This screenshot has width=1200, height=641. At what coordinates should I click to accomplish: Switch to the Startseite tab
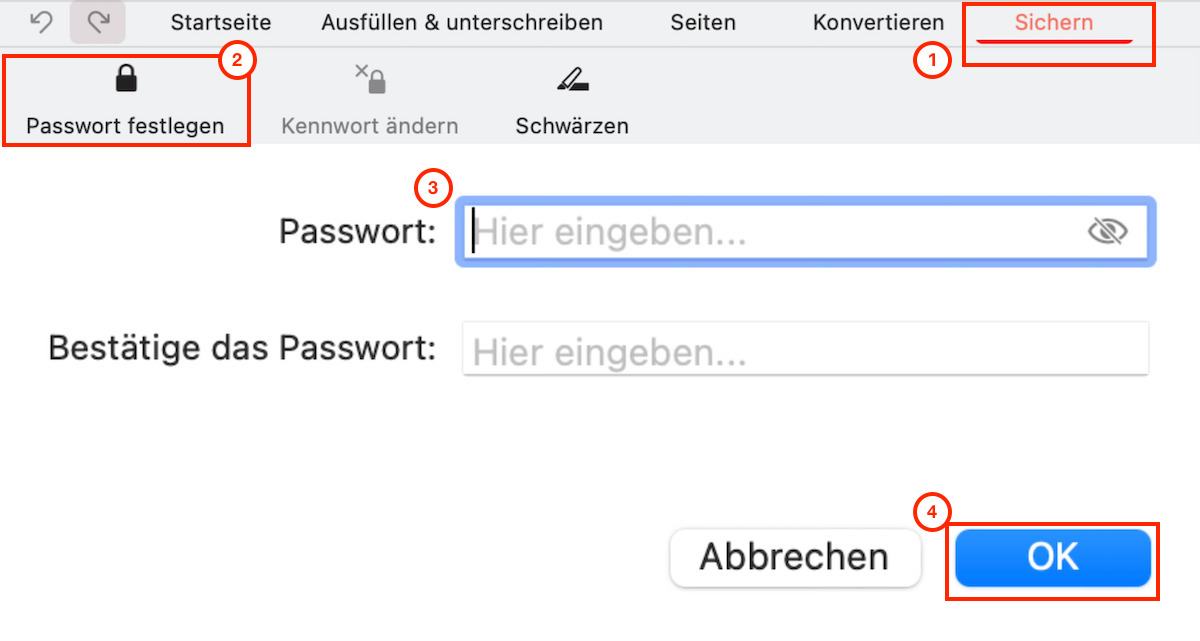click(220, 21)
